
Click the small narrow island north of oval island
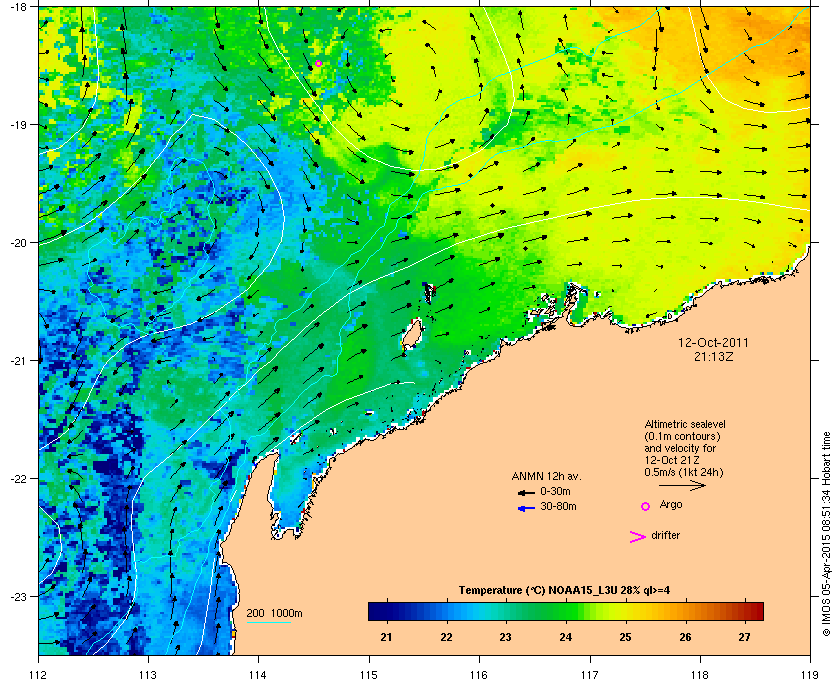[430, 294]
